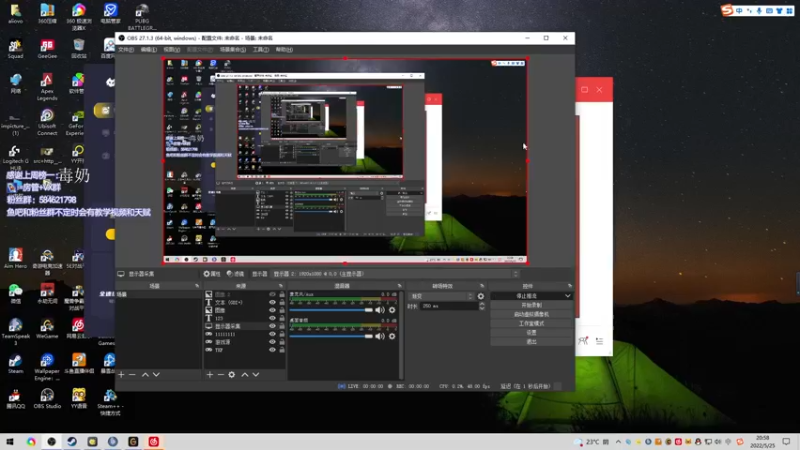Adjust transition duration stepper arrows
Screen dimensions: 800x450
pos(482,306)
